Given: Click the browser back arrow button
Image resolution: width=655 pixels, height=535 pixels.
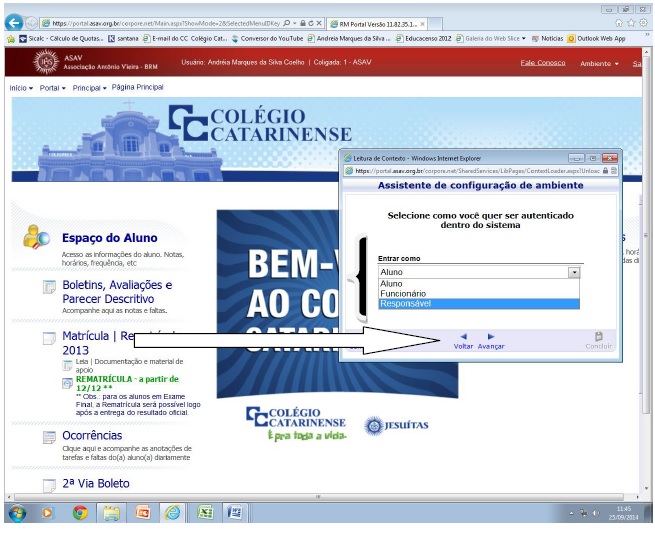Looking at the screenshot, I should pyautogui.click(x=14, y=23).
